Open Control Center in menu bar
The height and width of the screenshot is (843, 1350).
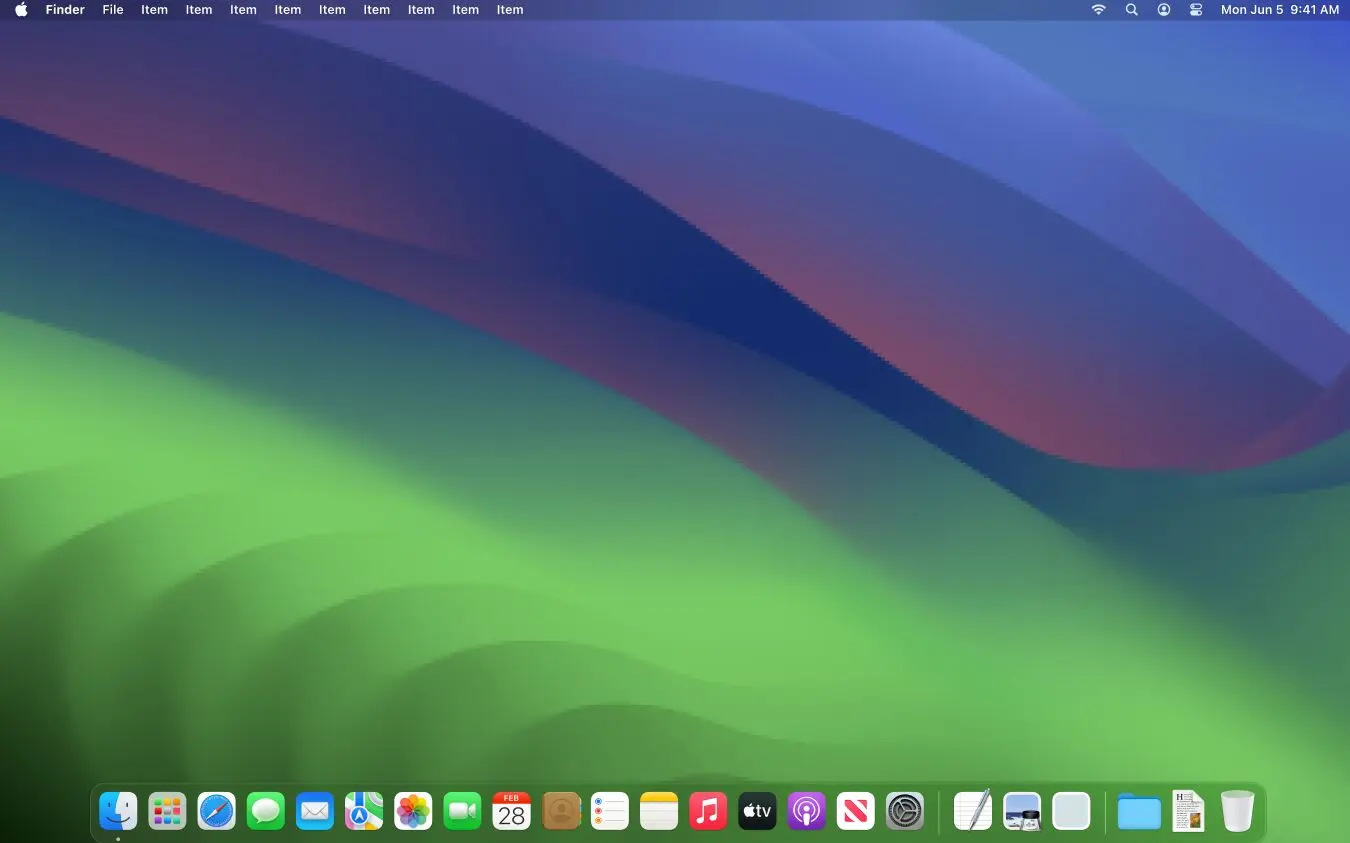click(1196, 10)
